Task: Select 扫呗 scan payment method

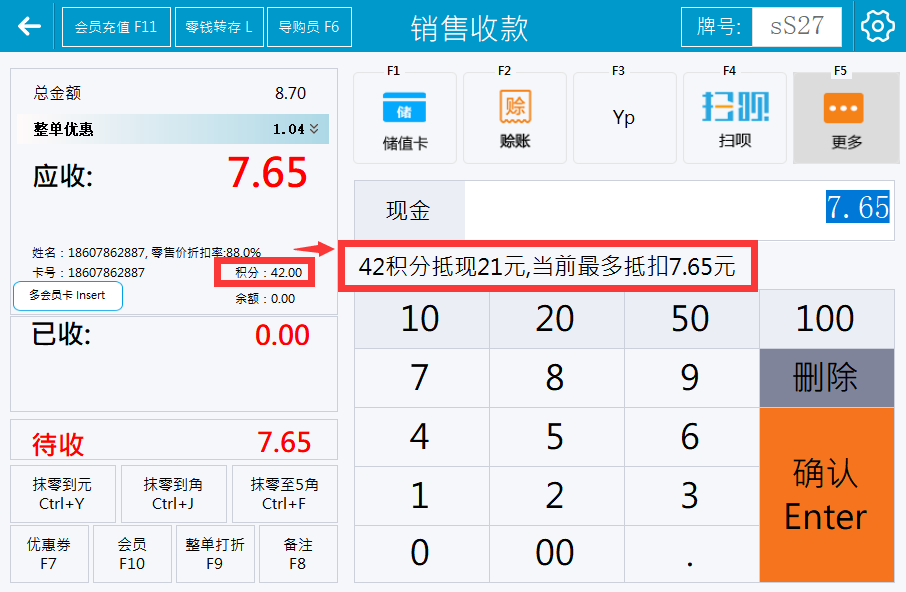Action: tap(734, 118)
